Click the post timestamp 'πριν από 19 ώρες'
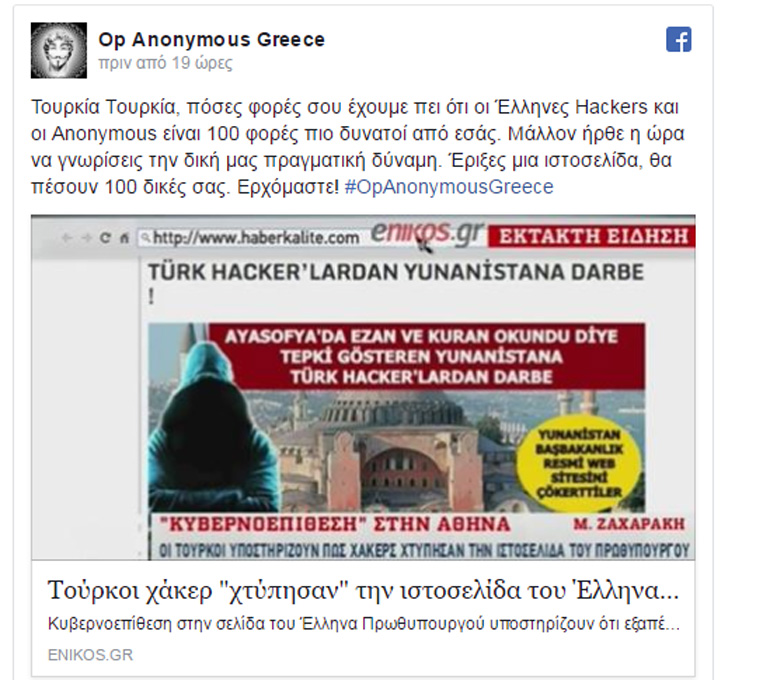 coord(165,63)
